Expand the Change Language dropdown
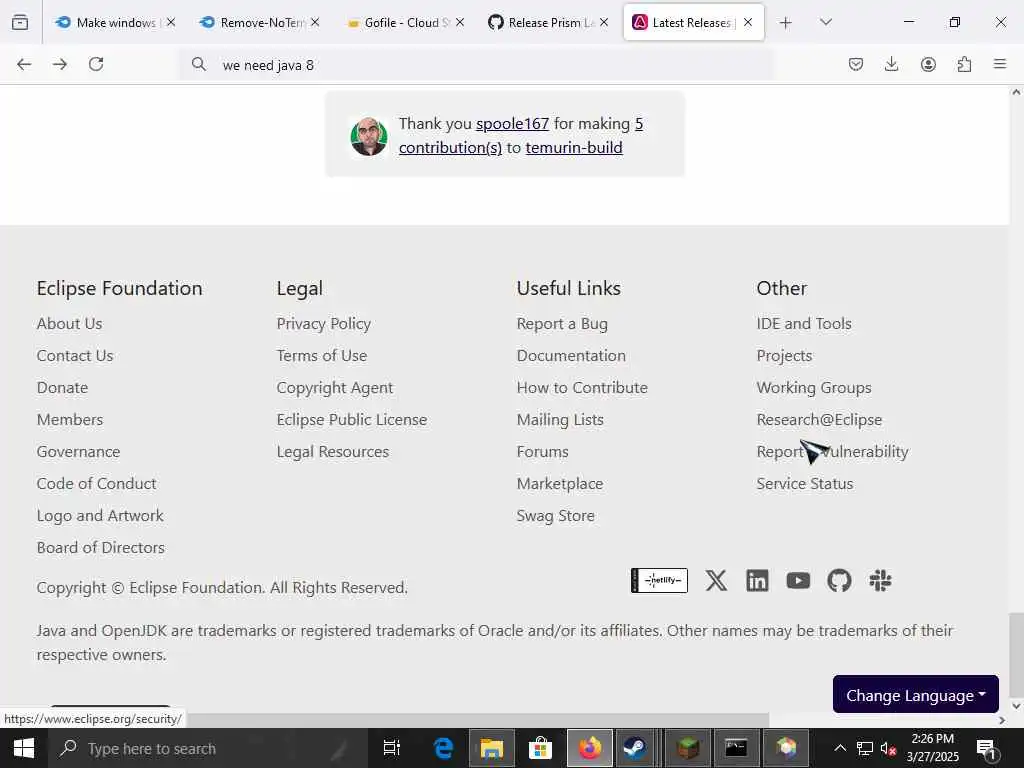Viewport: 1024px width, 768px height. (916, 695)
